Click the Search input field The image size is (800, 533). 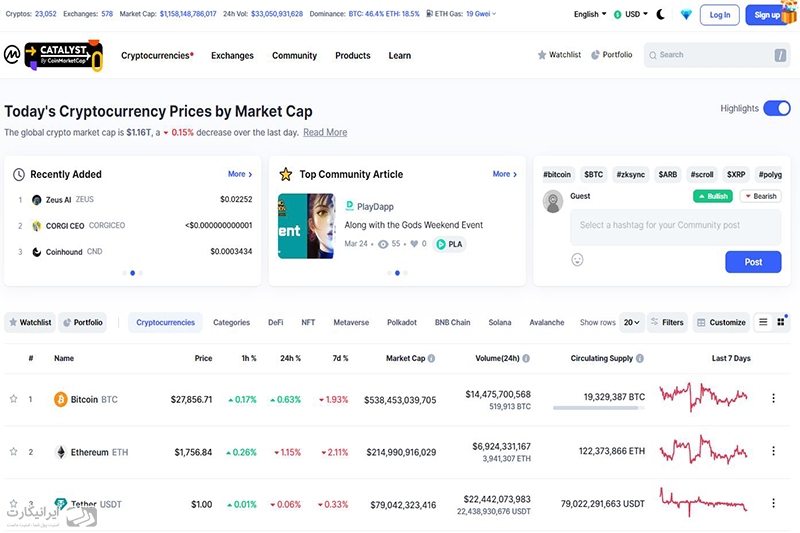pyautogui.click(x=717, y=55)
